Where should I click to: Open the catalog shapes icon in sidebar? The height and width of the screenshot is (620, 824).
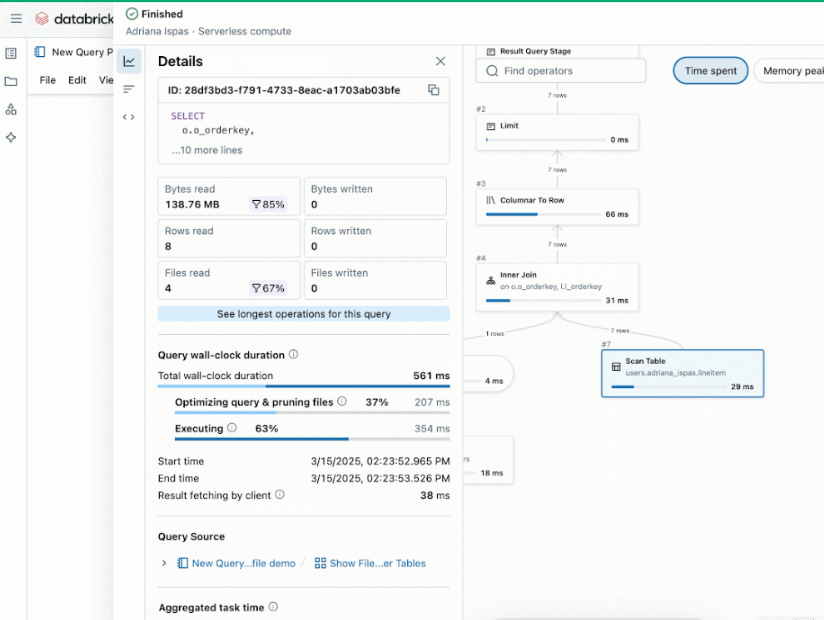(11, 109)
